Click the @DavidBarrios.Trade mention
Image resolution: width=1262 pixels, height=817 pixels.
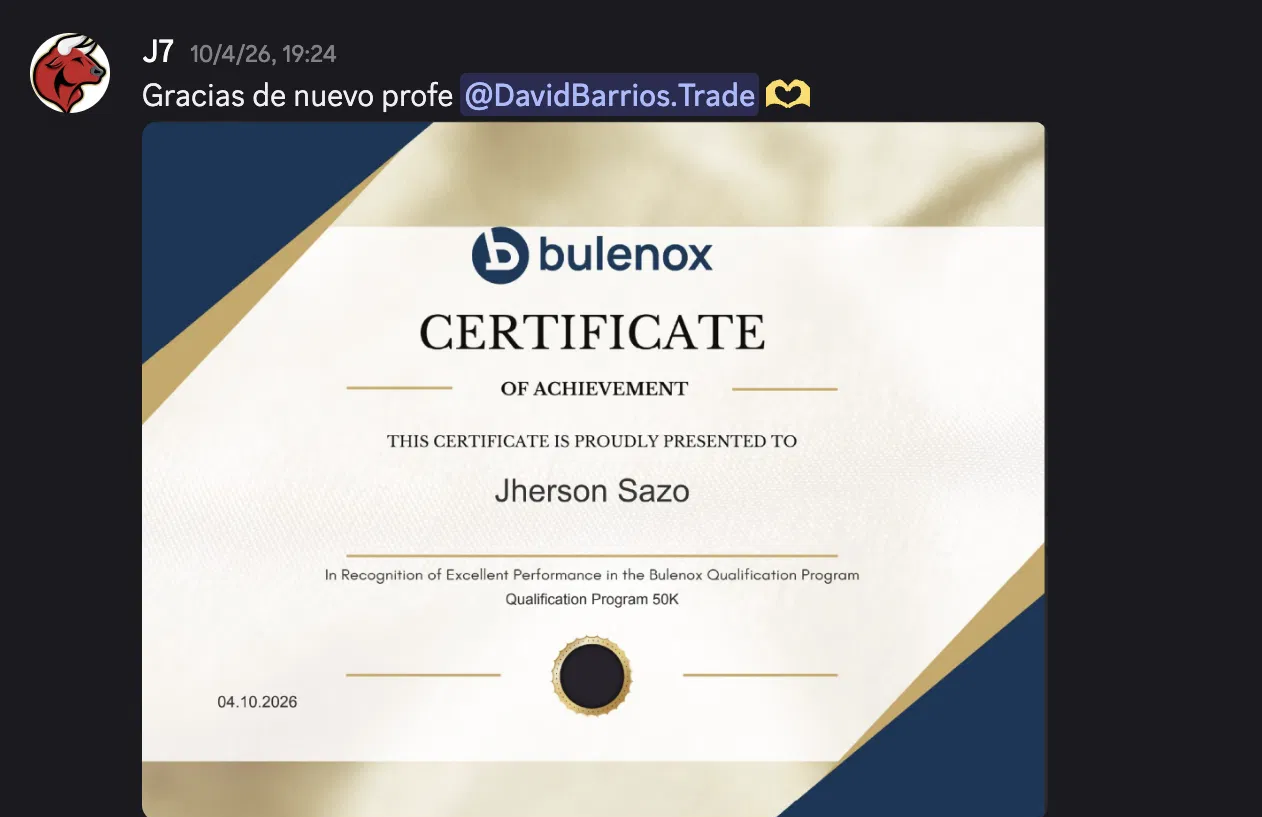609,95
